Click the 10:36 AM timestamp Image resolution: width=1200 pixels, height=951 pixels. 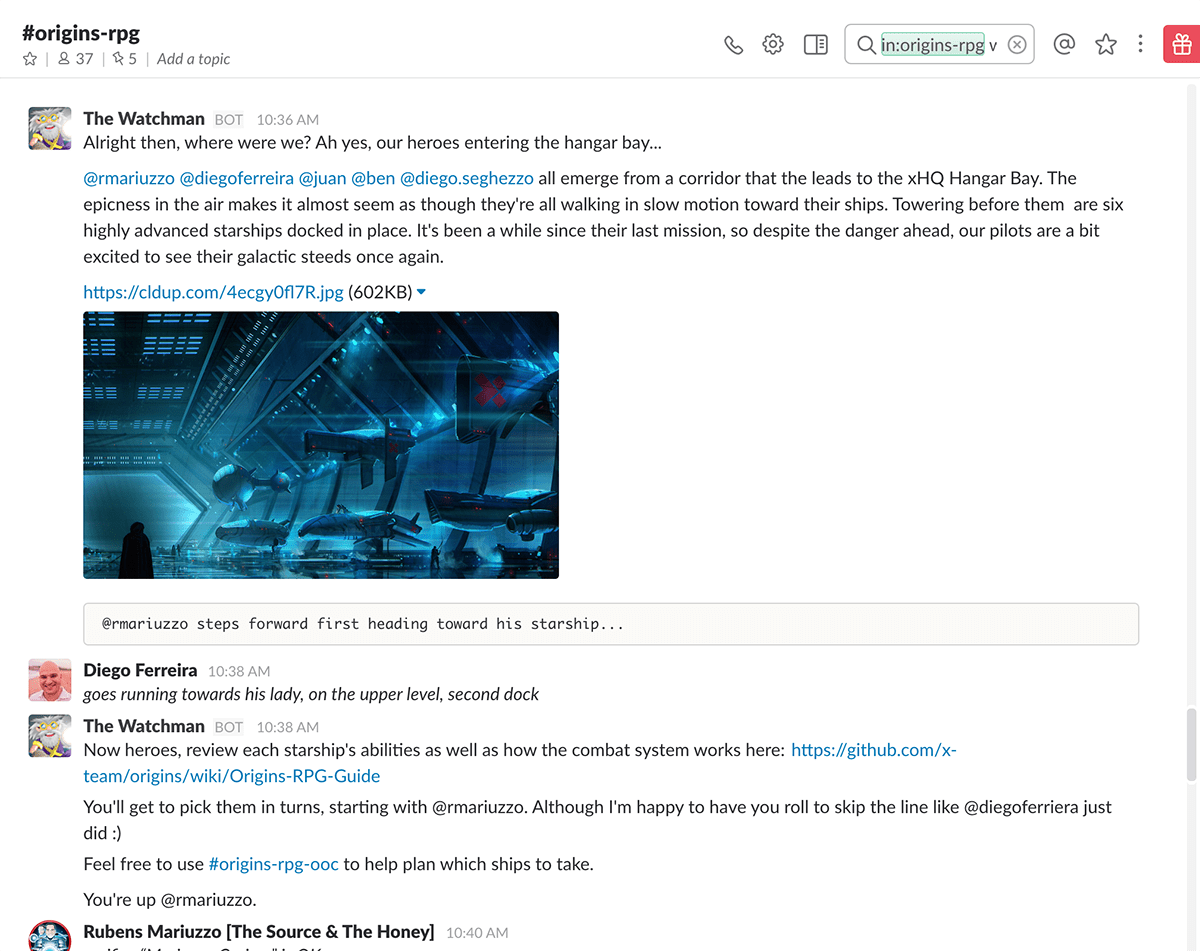(288, 120)
